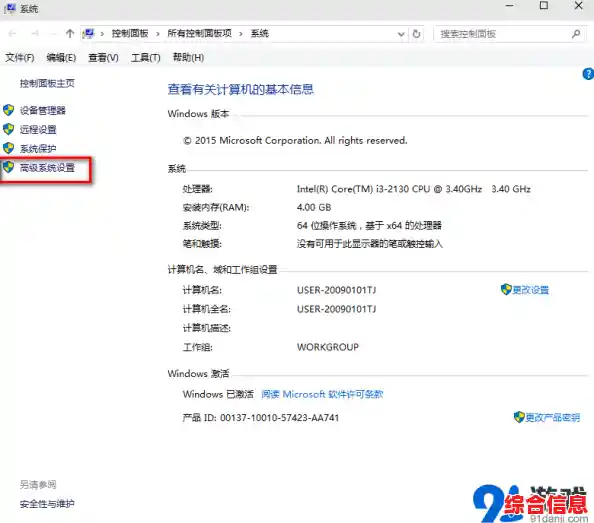Image resolution: width=594 pixels, height=523 pixels.
Task: Select product ID 00137-10010-57423-AA741 text
Action: pos(279,418)
